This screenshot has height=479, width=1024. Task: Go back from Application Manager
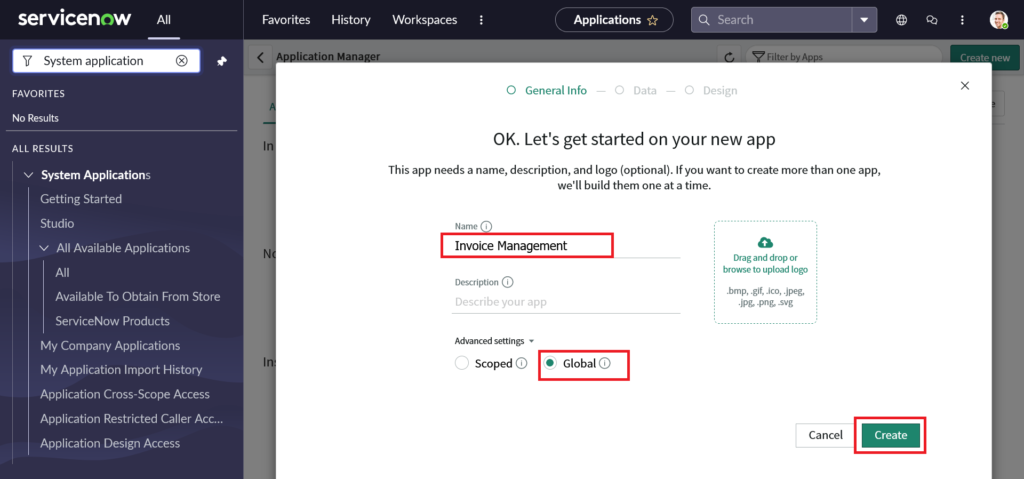pyautogui.click(x=260, y=58)
